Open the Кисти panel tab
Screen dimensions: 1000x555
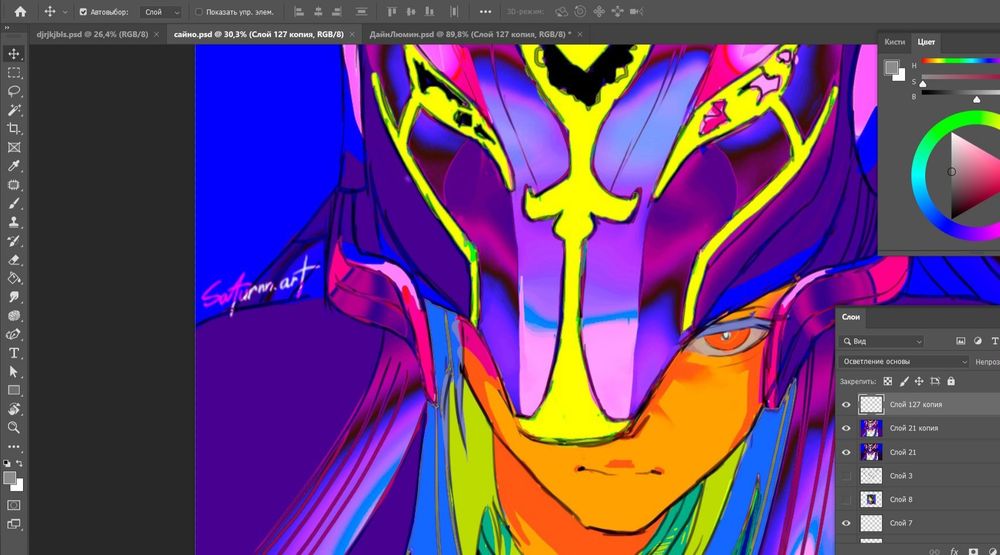coord(894,42)
